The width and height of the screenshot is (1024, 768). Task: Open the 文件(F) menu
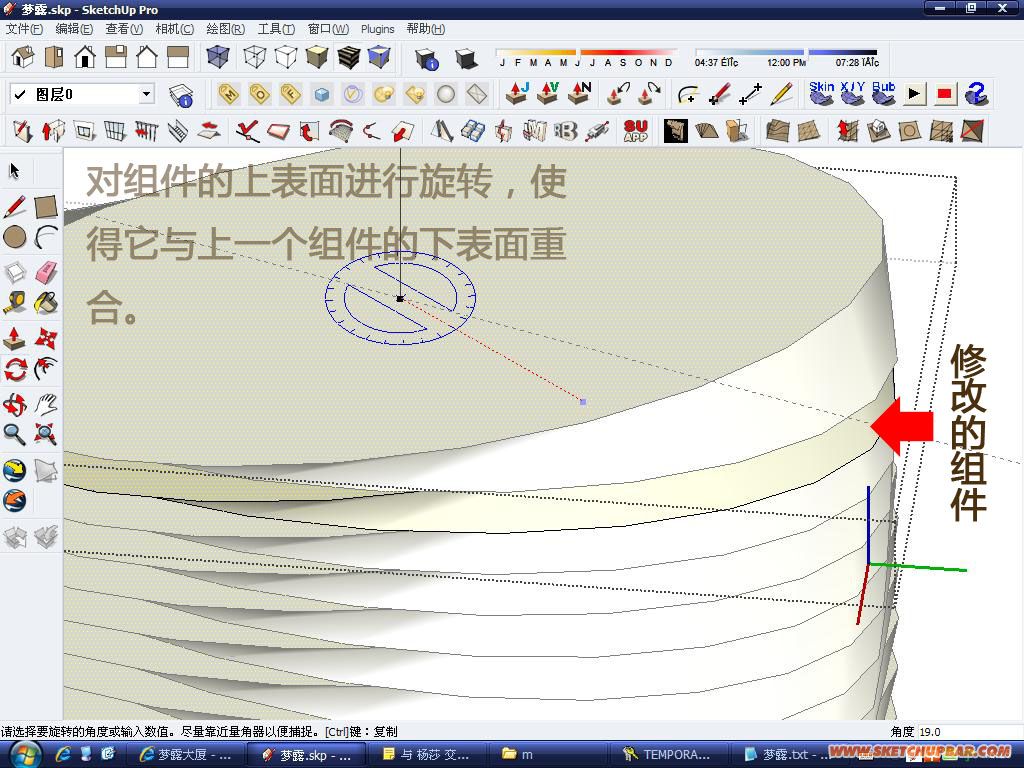click(24, 29)
